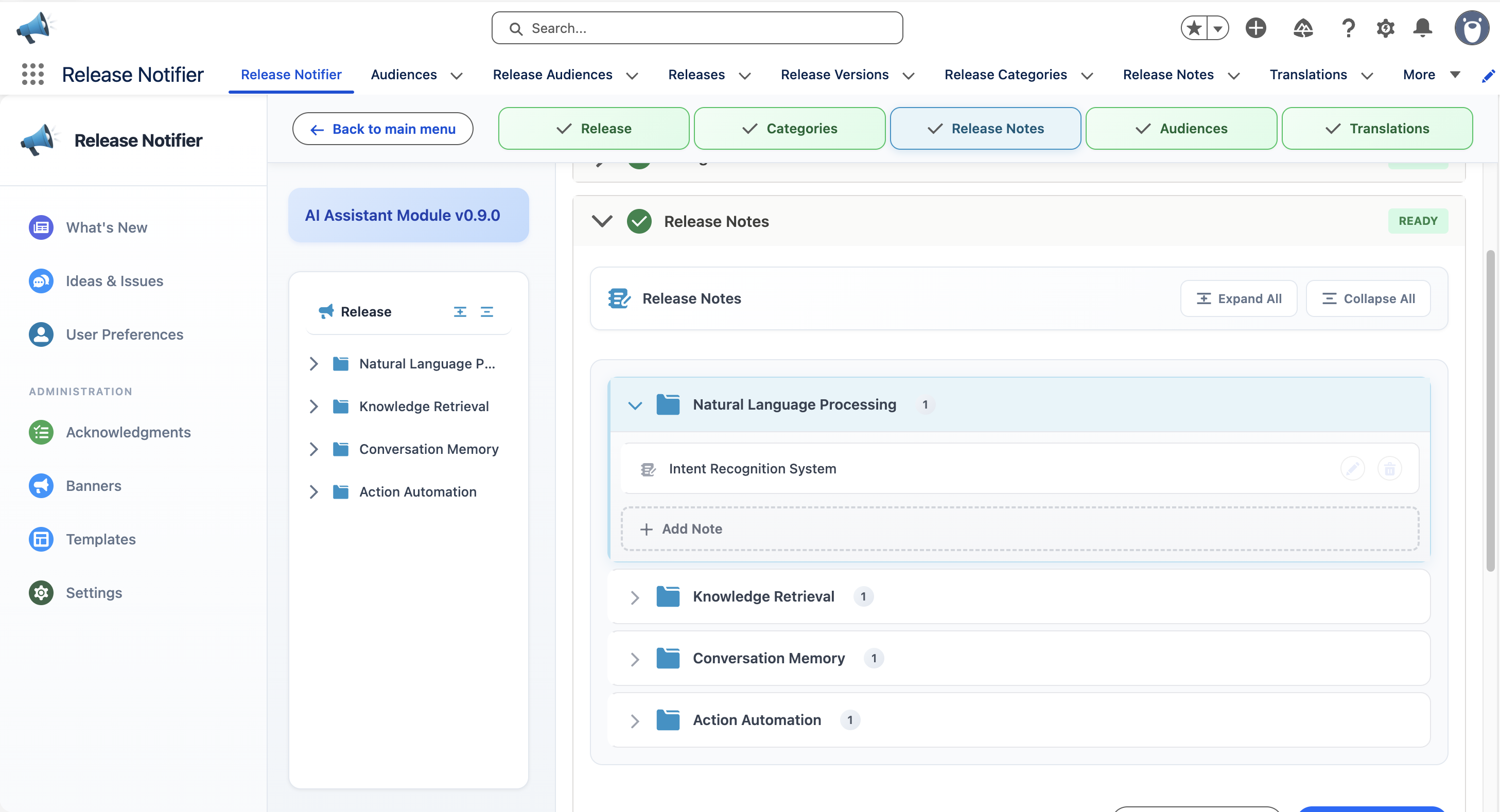Screen dimensions: 1500x812
Task: Open the favorites list dropdown arrow
Action: click(1218, 28)
